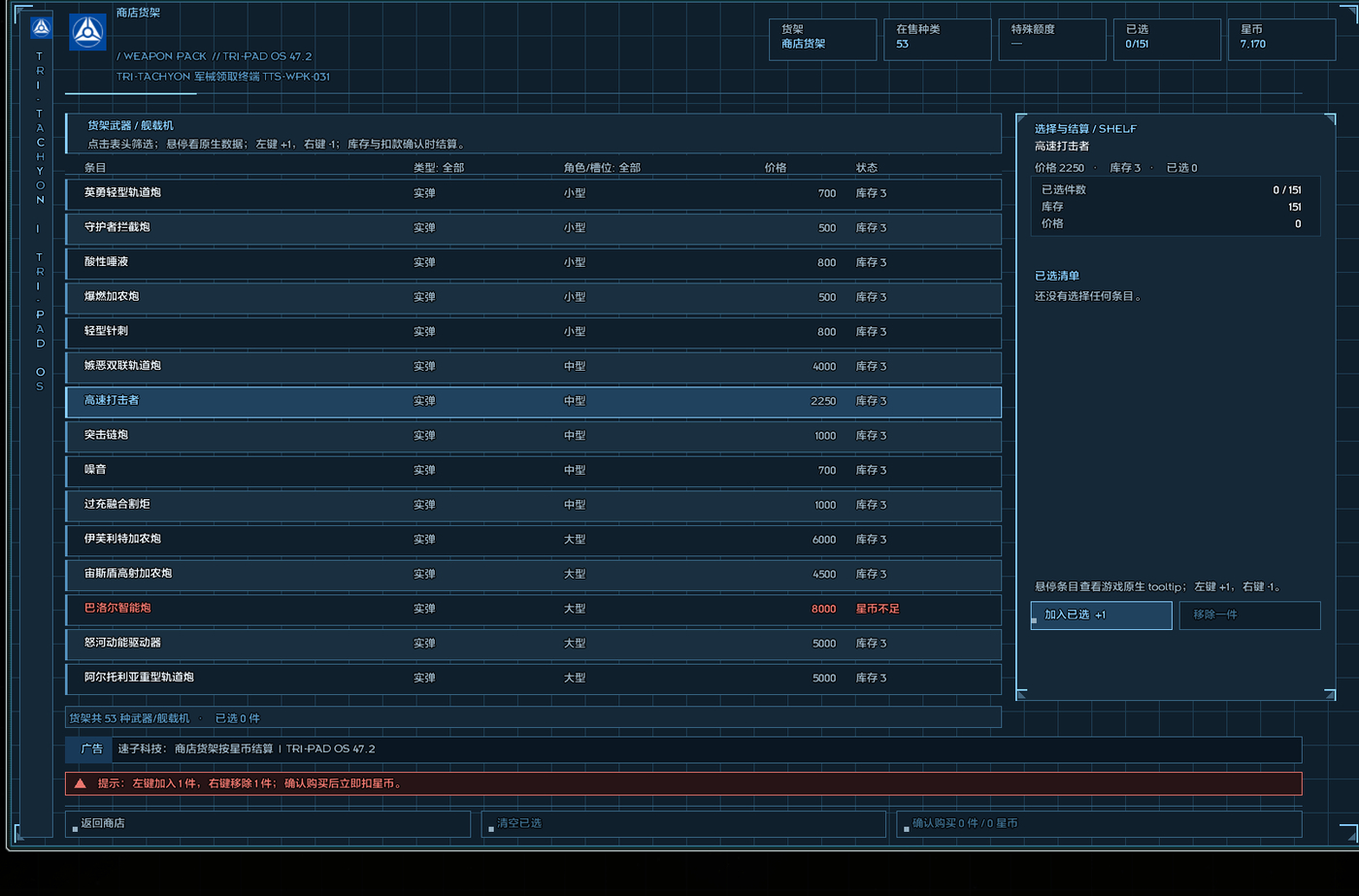This screenshot has width=1359, height=896.
Task: Filter by 角色/槽位: 全部 column header
Action: (x=602, y=168)
